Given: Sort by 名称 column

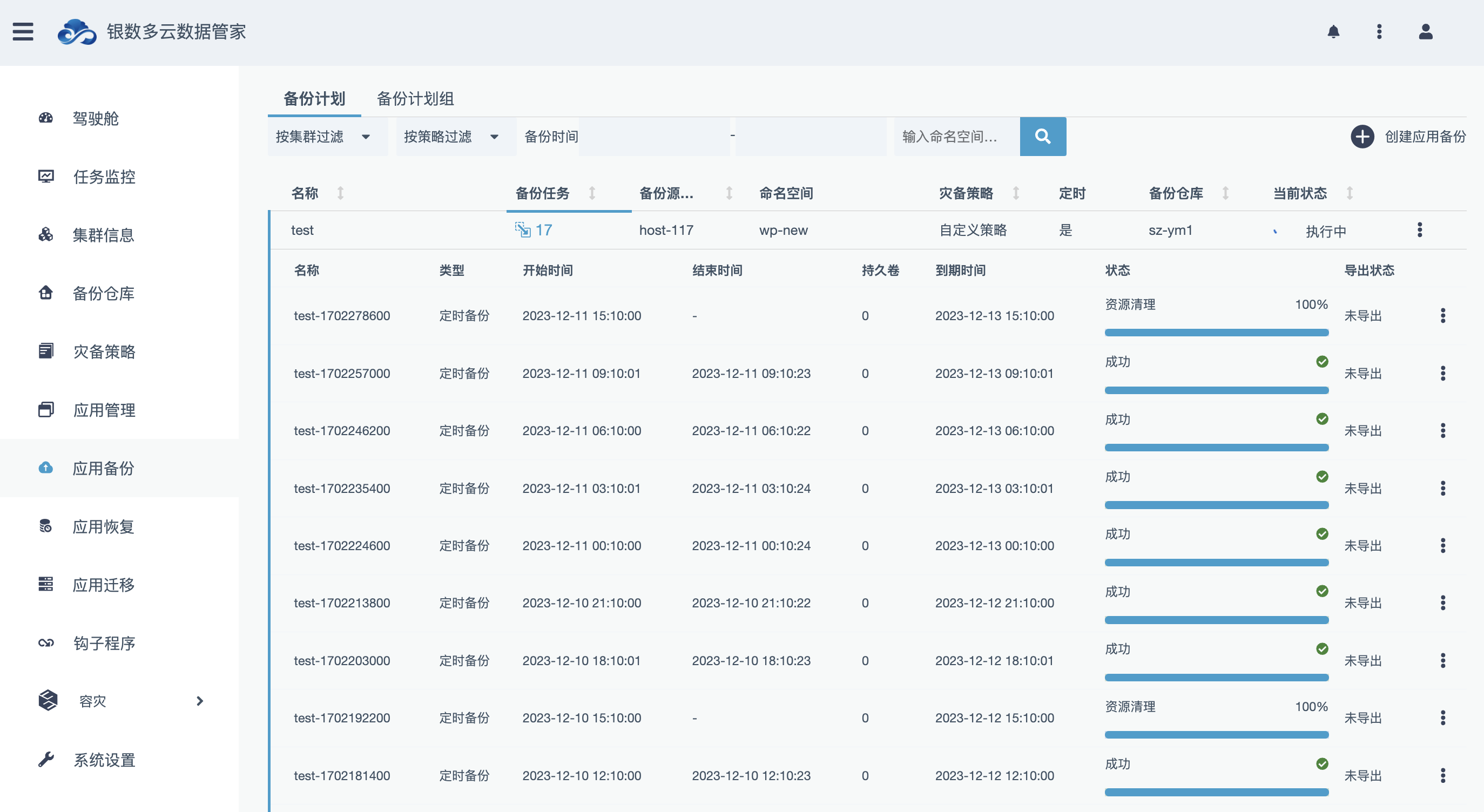Looking at the screenshot, I should click(x=340, y=193).
